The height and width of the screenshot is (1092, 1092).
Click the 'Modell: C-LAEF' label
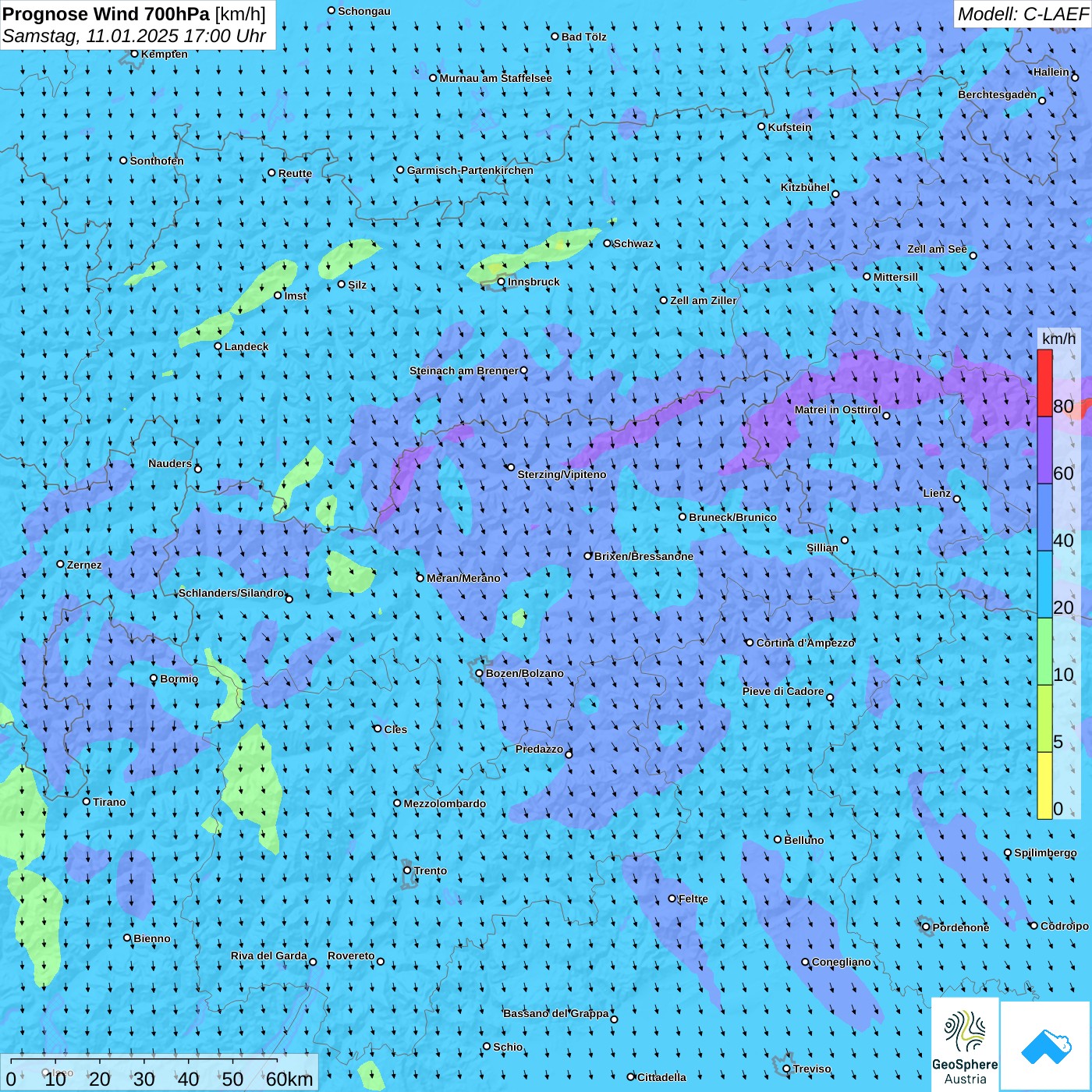click(x=1023, y=14)
